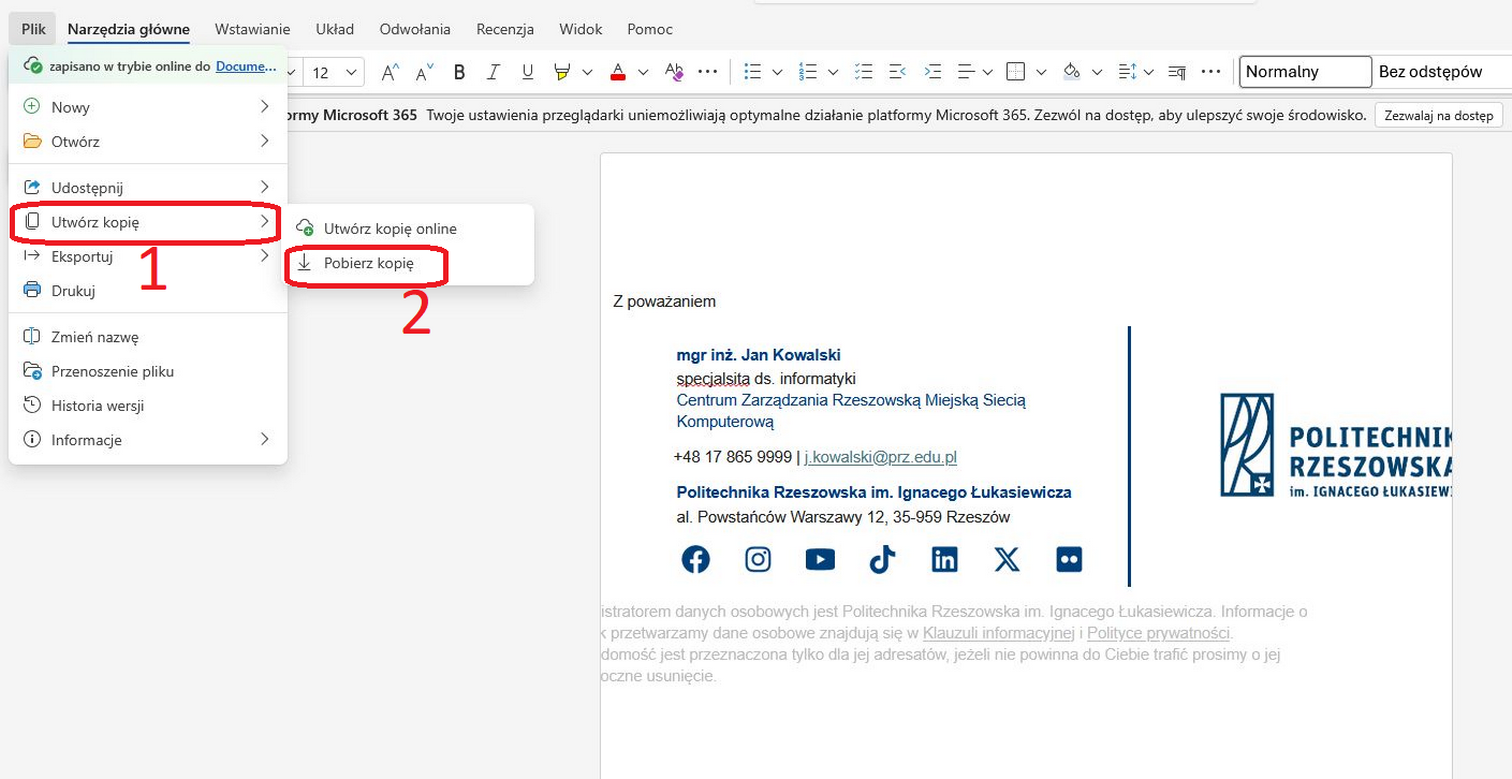
Task: Toggle bold formatting
Action: 459,72
